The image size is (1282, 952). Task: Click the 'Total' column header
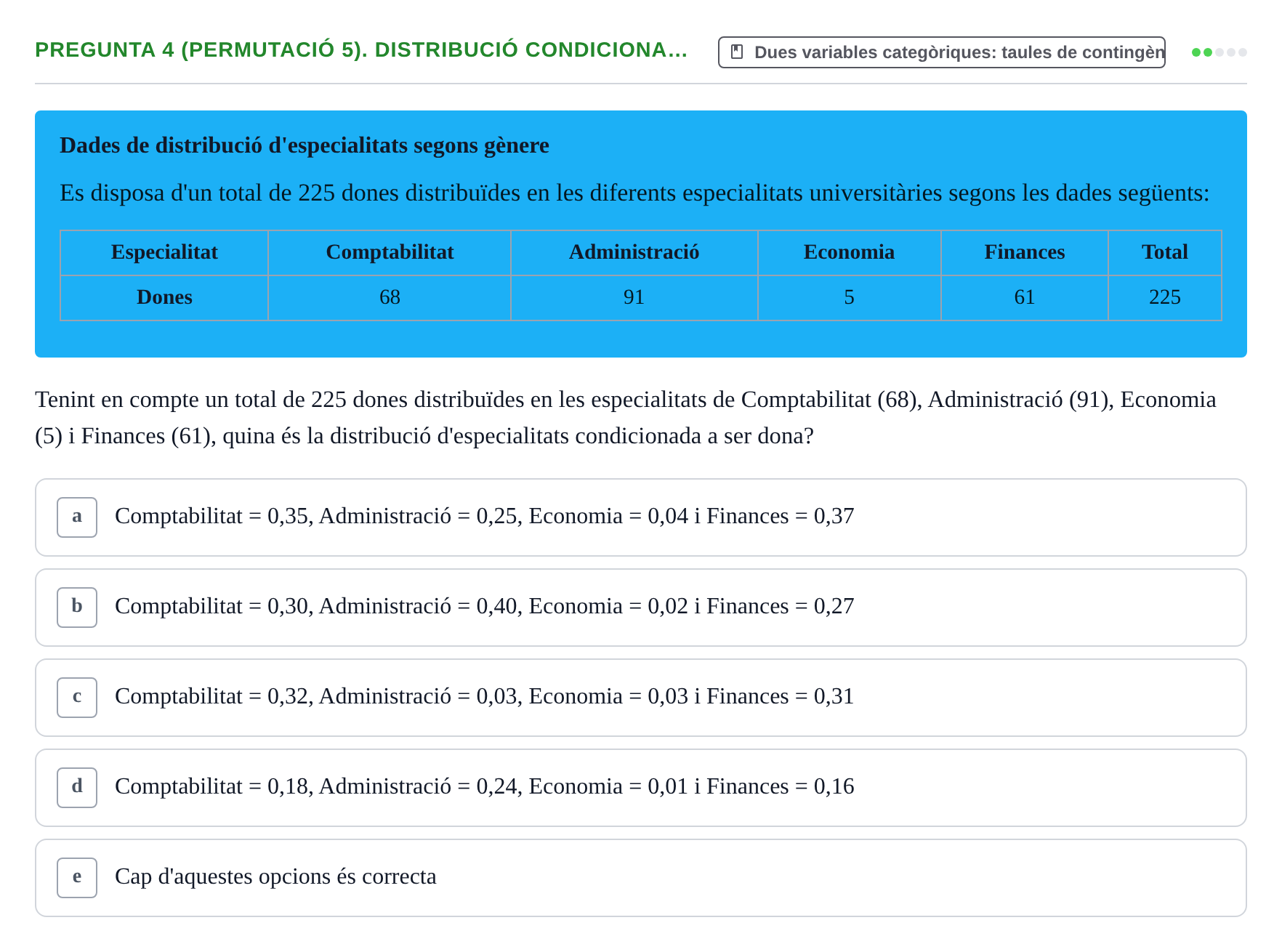tap(1164, 253)
